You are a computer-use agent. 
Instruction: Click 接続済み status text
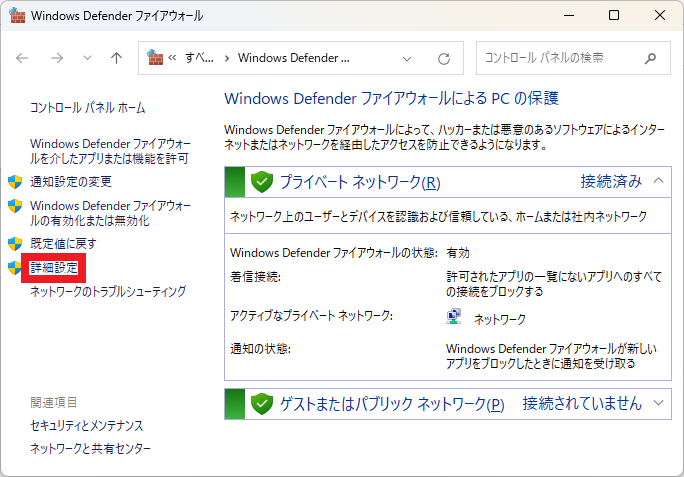(611, 181)
